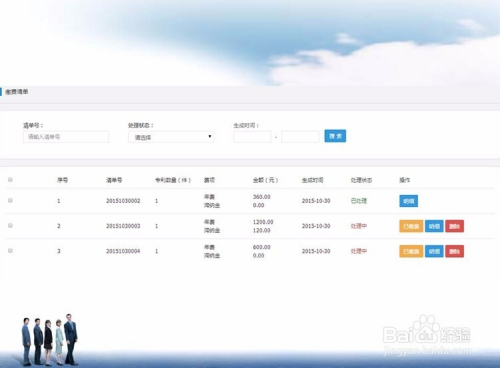Click the amount 600.00

[262, 247]
